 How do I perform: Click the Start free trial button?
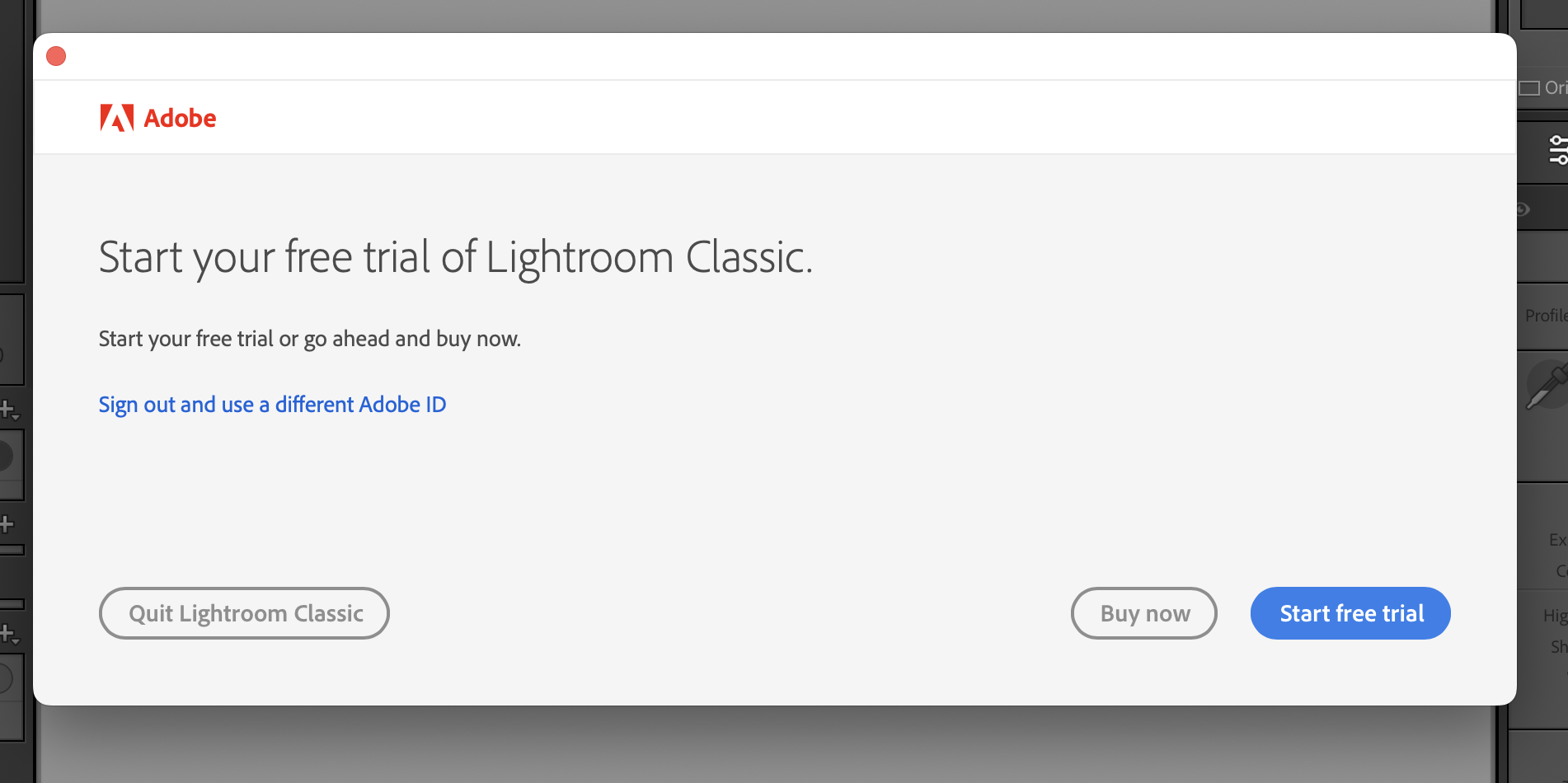coord(1350,613)
